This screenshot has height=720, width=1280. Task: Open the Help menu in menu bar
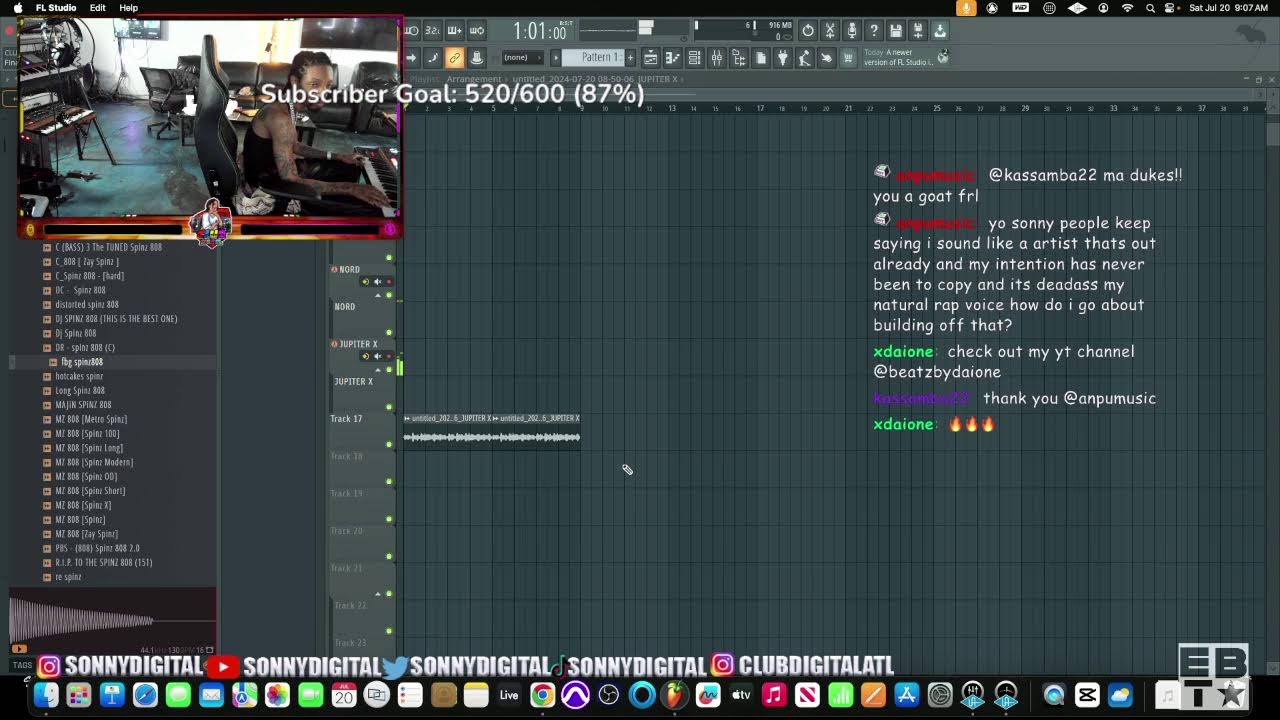[129, 8]
